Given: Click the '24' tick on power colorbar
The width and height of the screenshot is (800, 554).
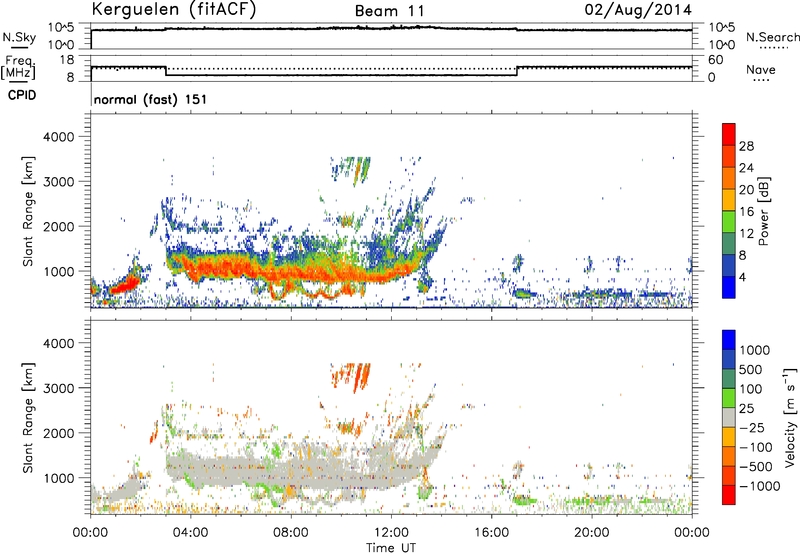Looking at the screenshot, I should click(x=746, y=168).
